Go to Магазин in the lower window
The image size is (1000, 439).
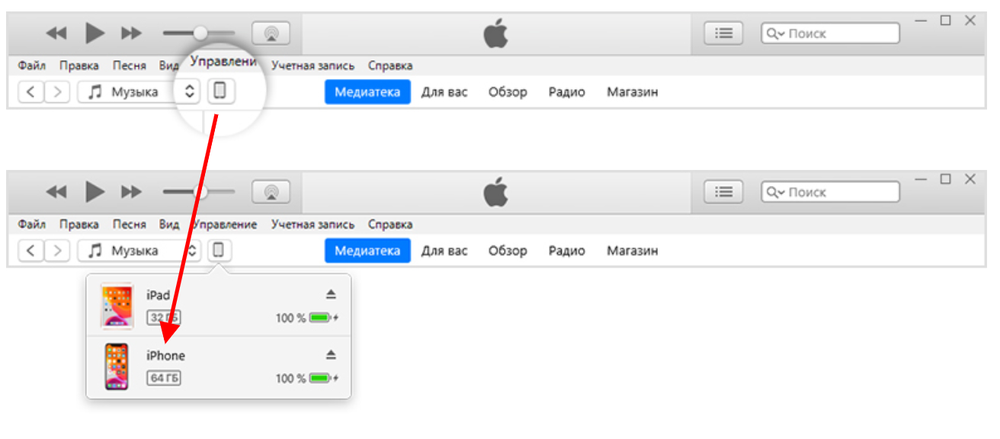click(632, 251)
